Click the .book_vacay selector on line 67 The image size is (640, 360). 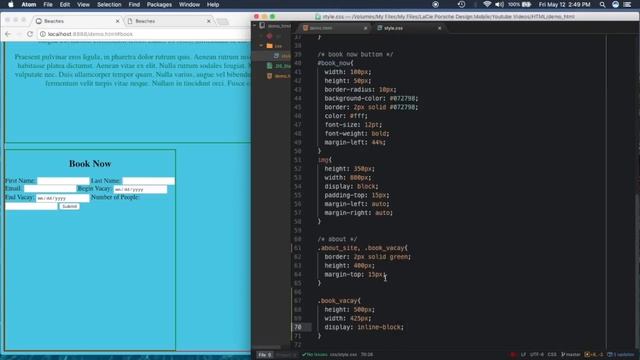pyautogui.click(x=339, y=301)
